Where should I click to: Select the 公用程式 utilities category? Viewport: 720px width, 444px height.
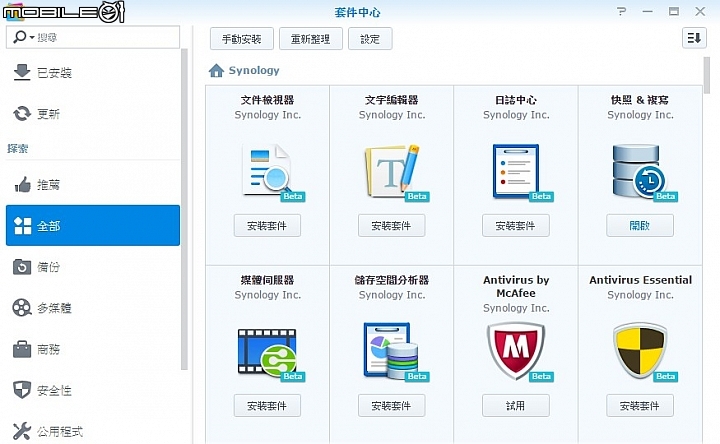pos(93,431)
